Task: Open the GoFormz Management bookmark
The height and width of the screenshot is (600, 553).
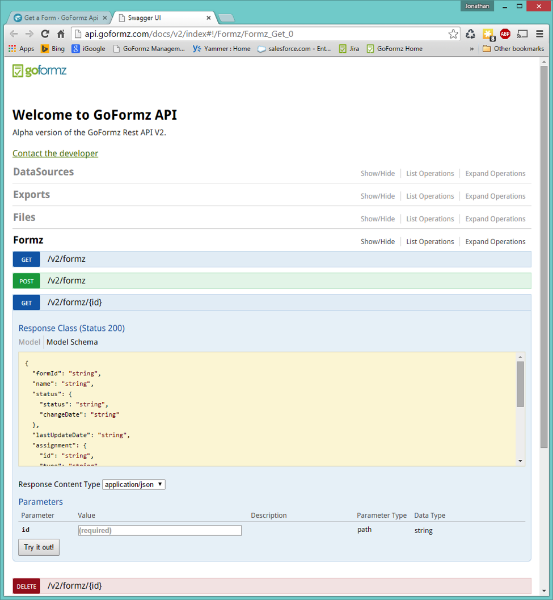Action: [x=149, y=49]
